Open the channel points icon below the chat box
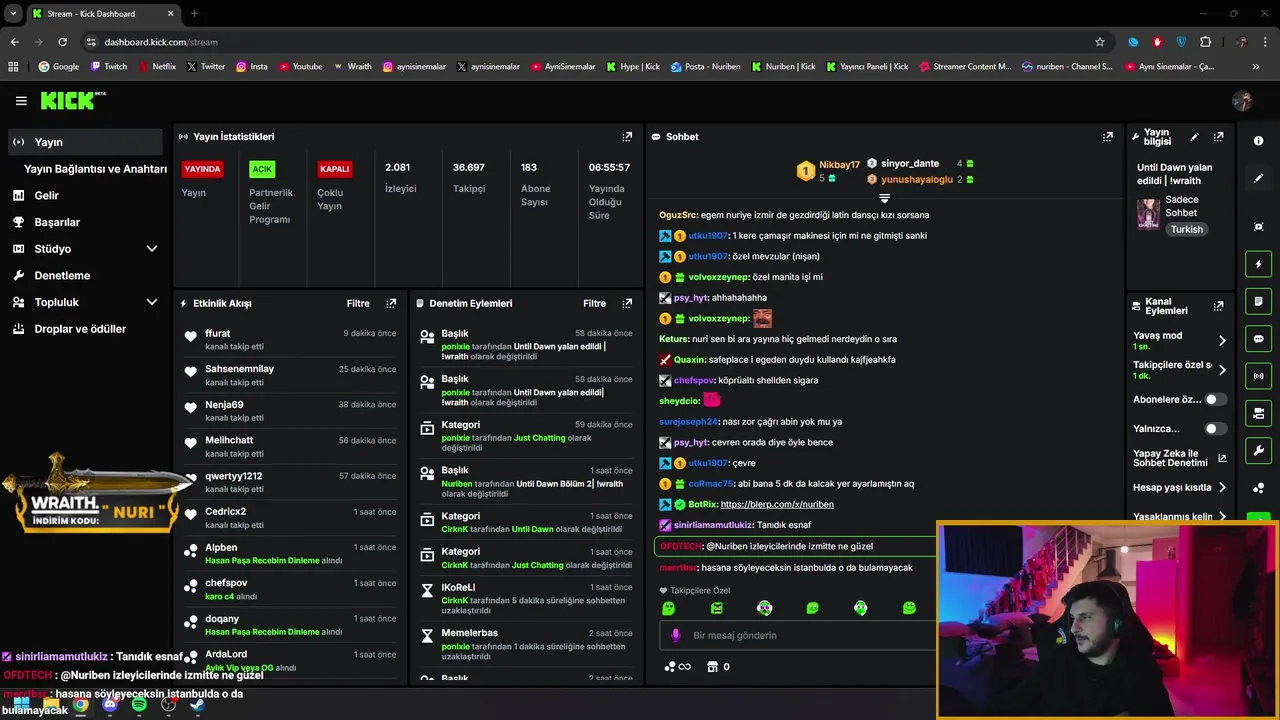1280x720 pixels. click(677, 667)
